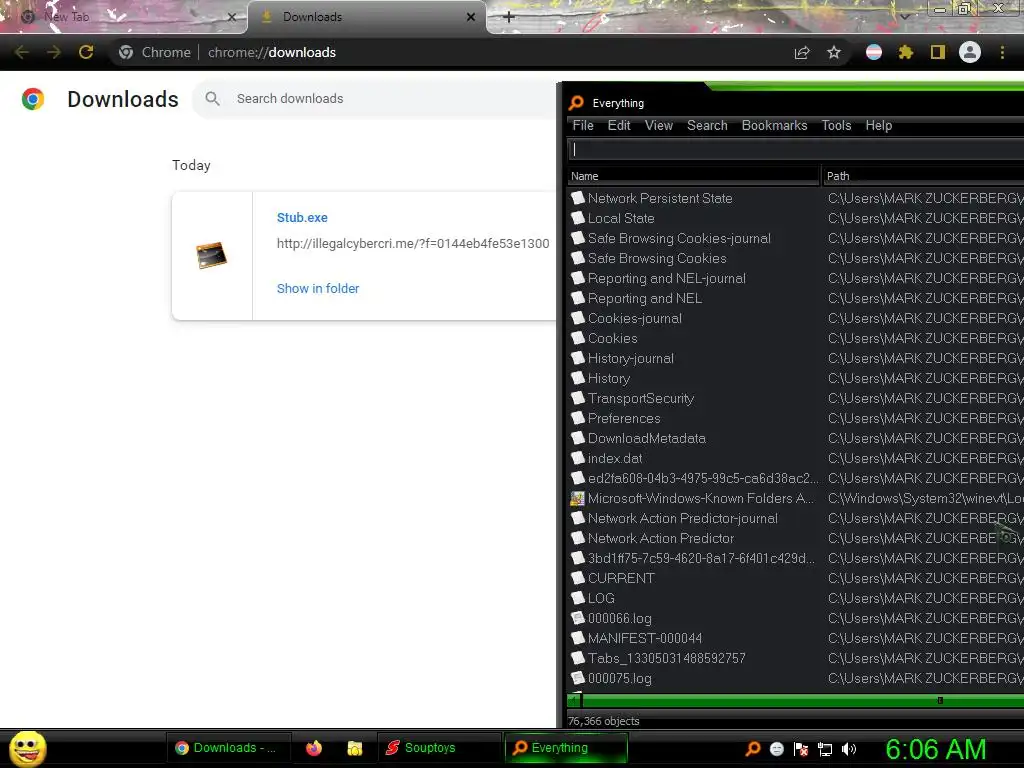The width and height of the screenshot is (1024, 768).
Task: Click the Stub.exe file thumbnail icon
Action: [x=212, y=255]
